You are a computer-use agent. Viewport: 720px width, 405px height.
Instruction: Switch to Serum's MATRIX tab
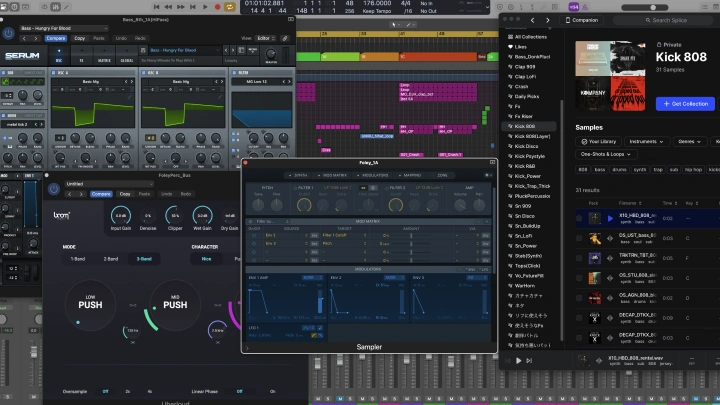click(104, 56)
